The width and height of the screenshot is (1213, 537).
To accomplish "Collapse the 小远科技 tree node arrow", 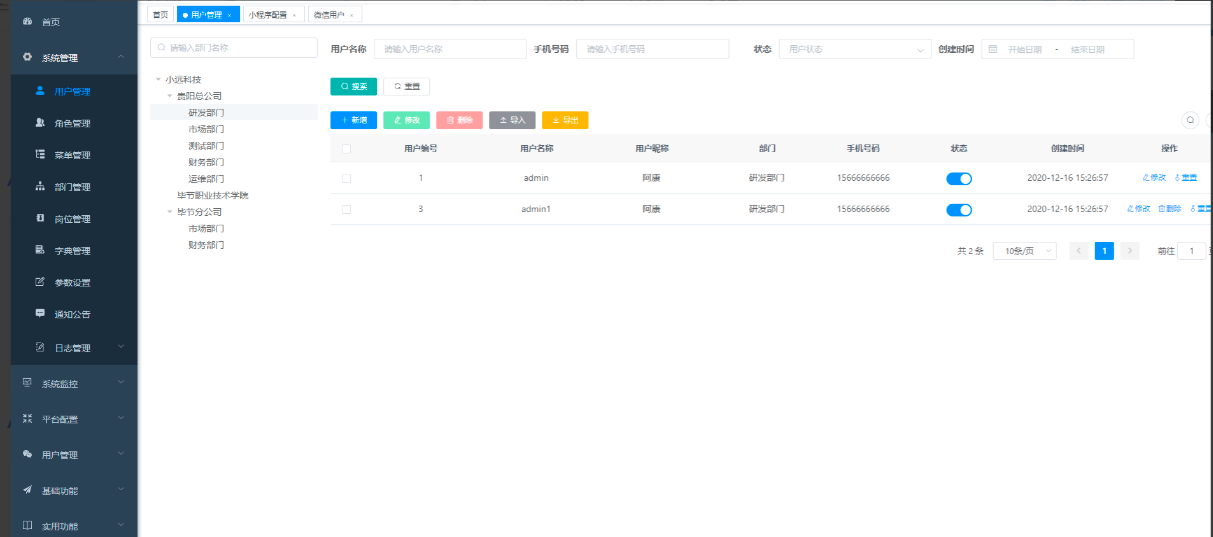I will click(158, 79).
